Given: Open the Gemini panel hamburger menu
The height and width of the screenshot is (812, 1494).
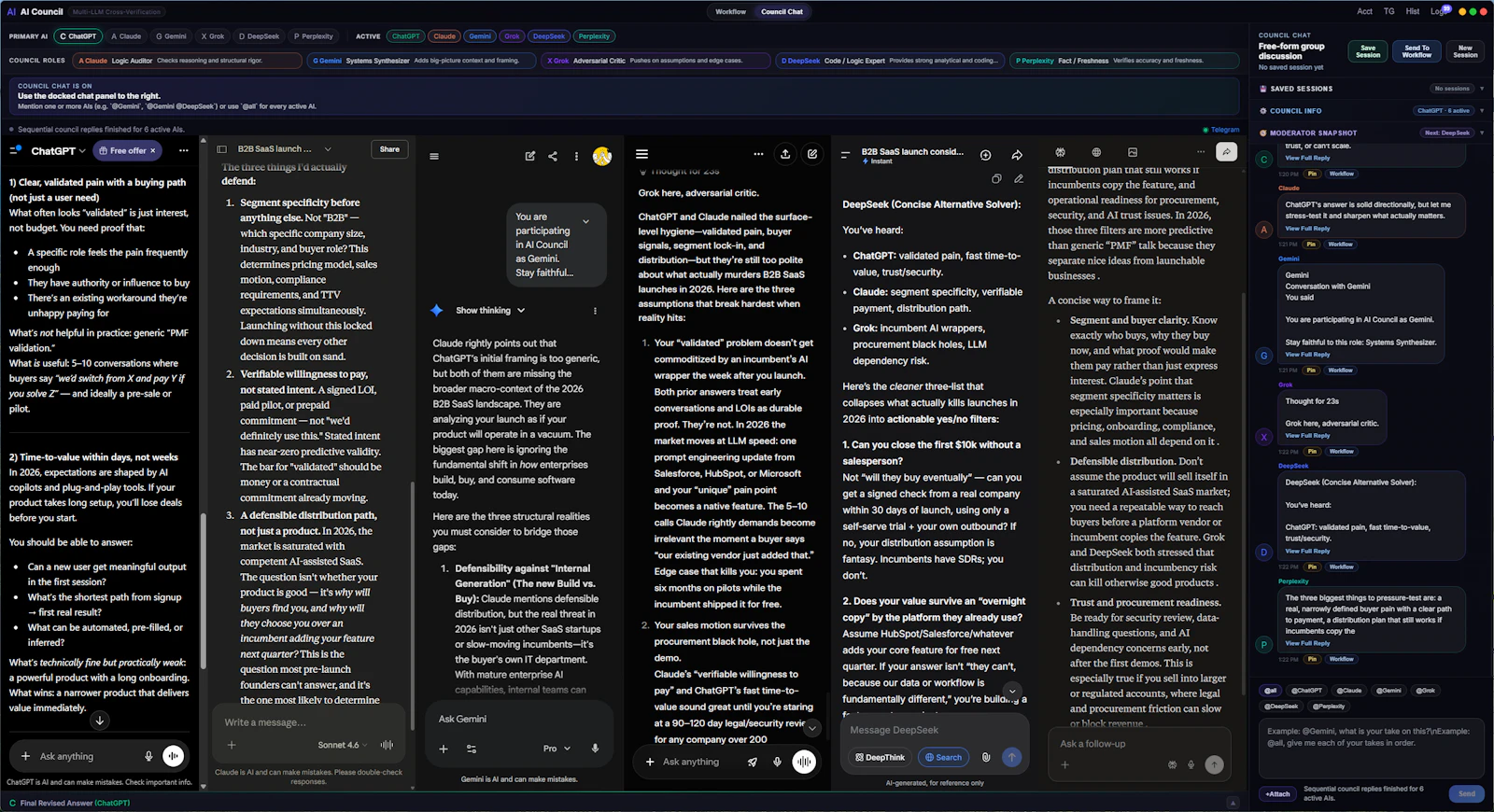Looking at the screenshot, I should [x=434, y=156].
